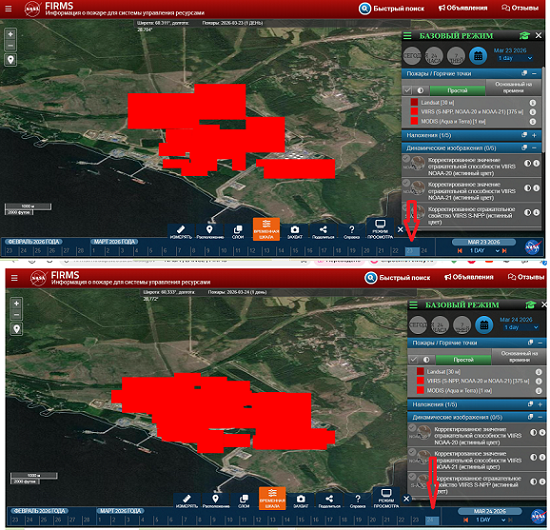550x530 pixels.
Task: Zoom out the map in Mar 23 screenshot
Action: click(11, 45)
